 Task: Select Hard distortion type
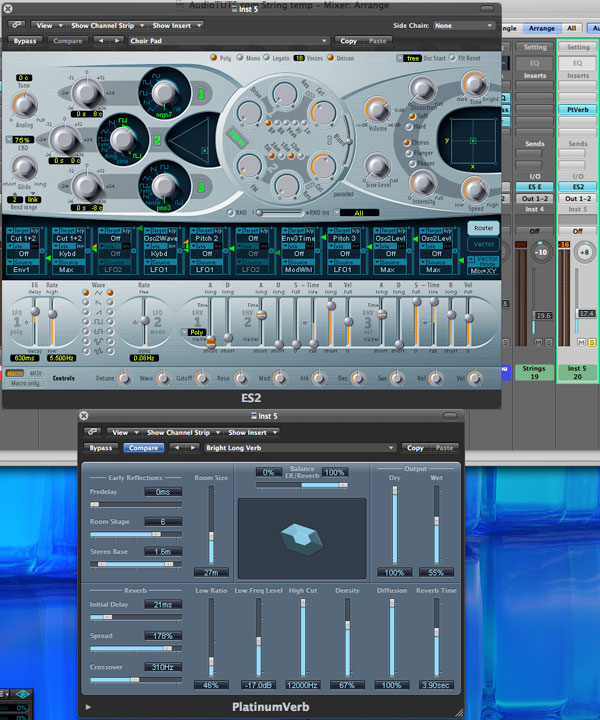coord(409,126)
